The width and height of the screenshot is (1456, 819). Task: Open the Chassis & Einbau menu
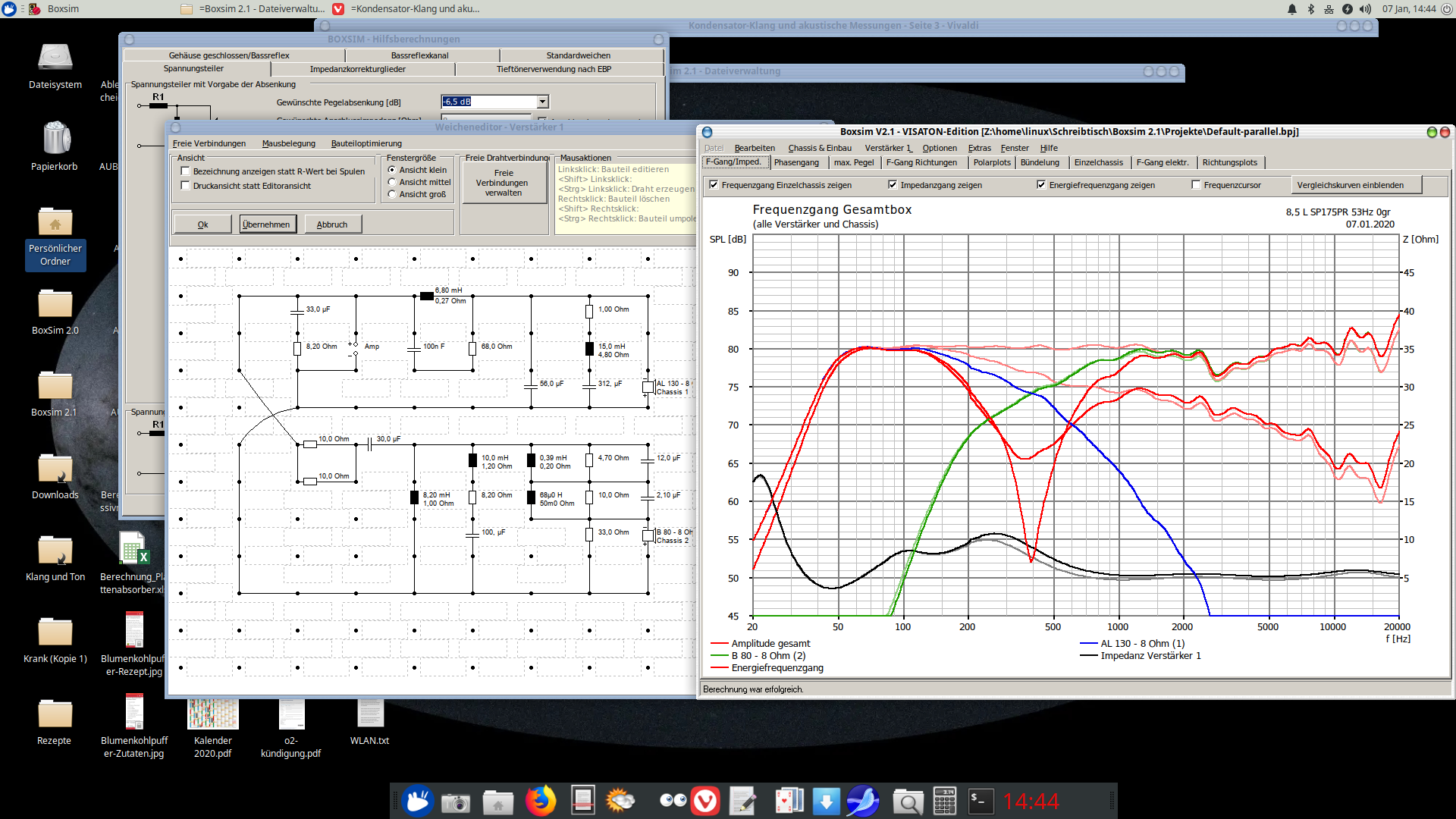click(819, 148)
